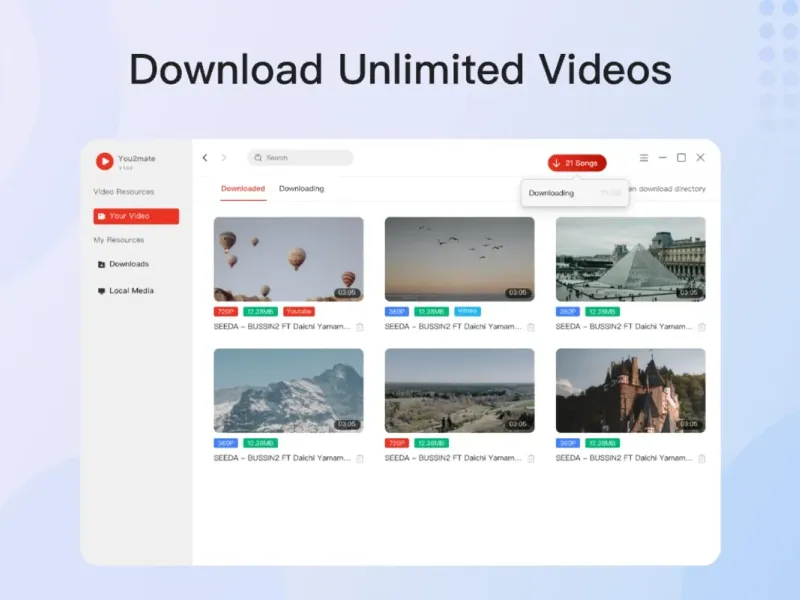Image resolution: width=800 pixels, height=600 pixels.
Task: Open the hot air balloons video thumbnail
Action: click(289, 259)
